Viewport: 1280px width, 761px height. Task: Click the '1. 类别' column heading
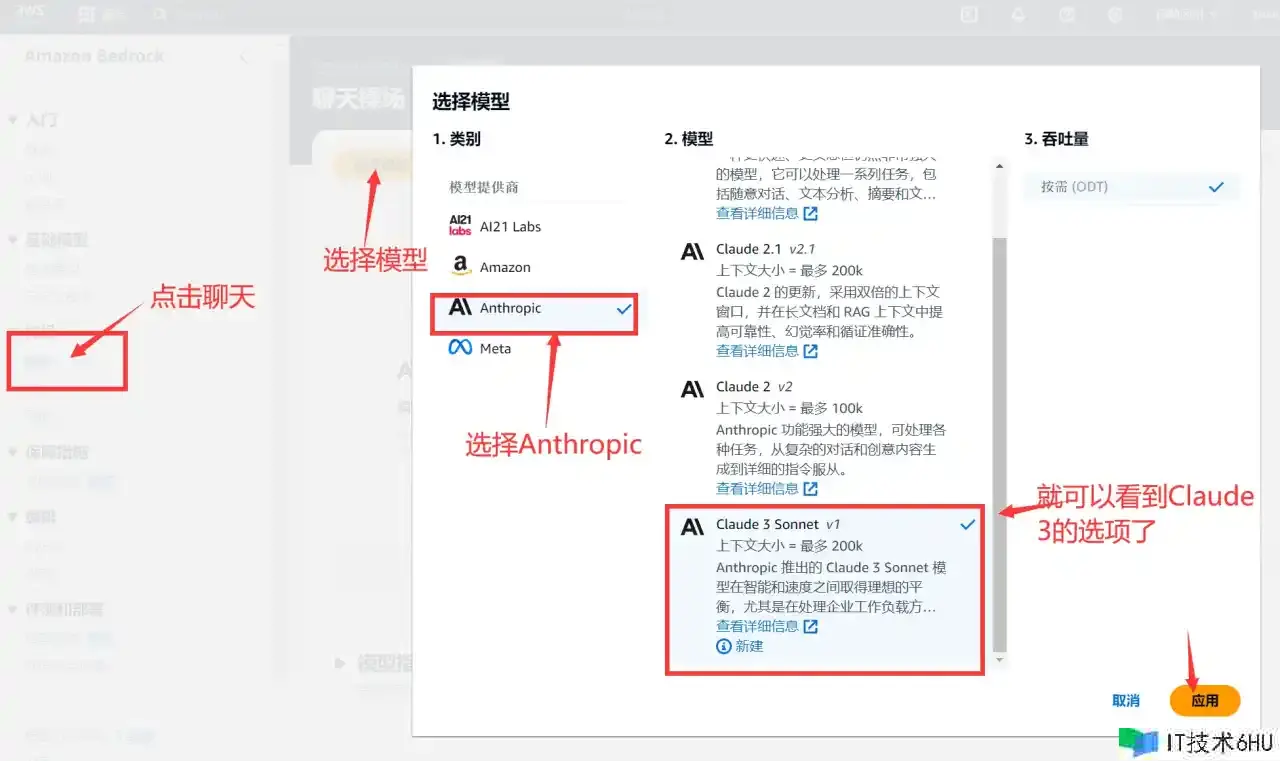(x=457, y=139)
